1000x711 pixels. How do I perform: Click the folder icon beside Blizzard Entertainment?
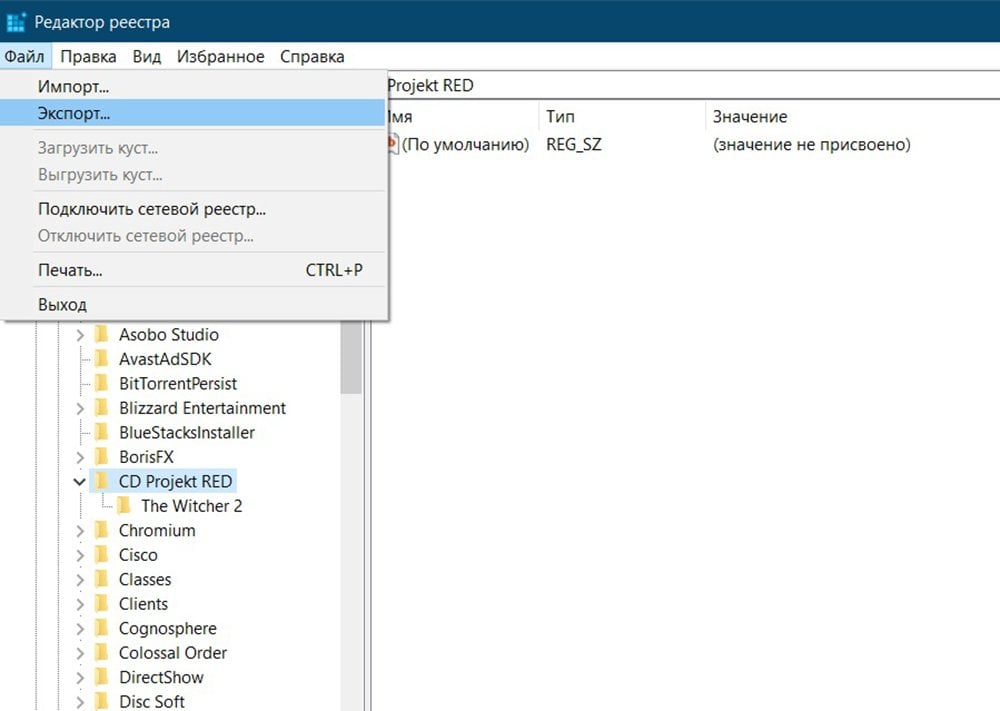click(101, 408)
